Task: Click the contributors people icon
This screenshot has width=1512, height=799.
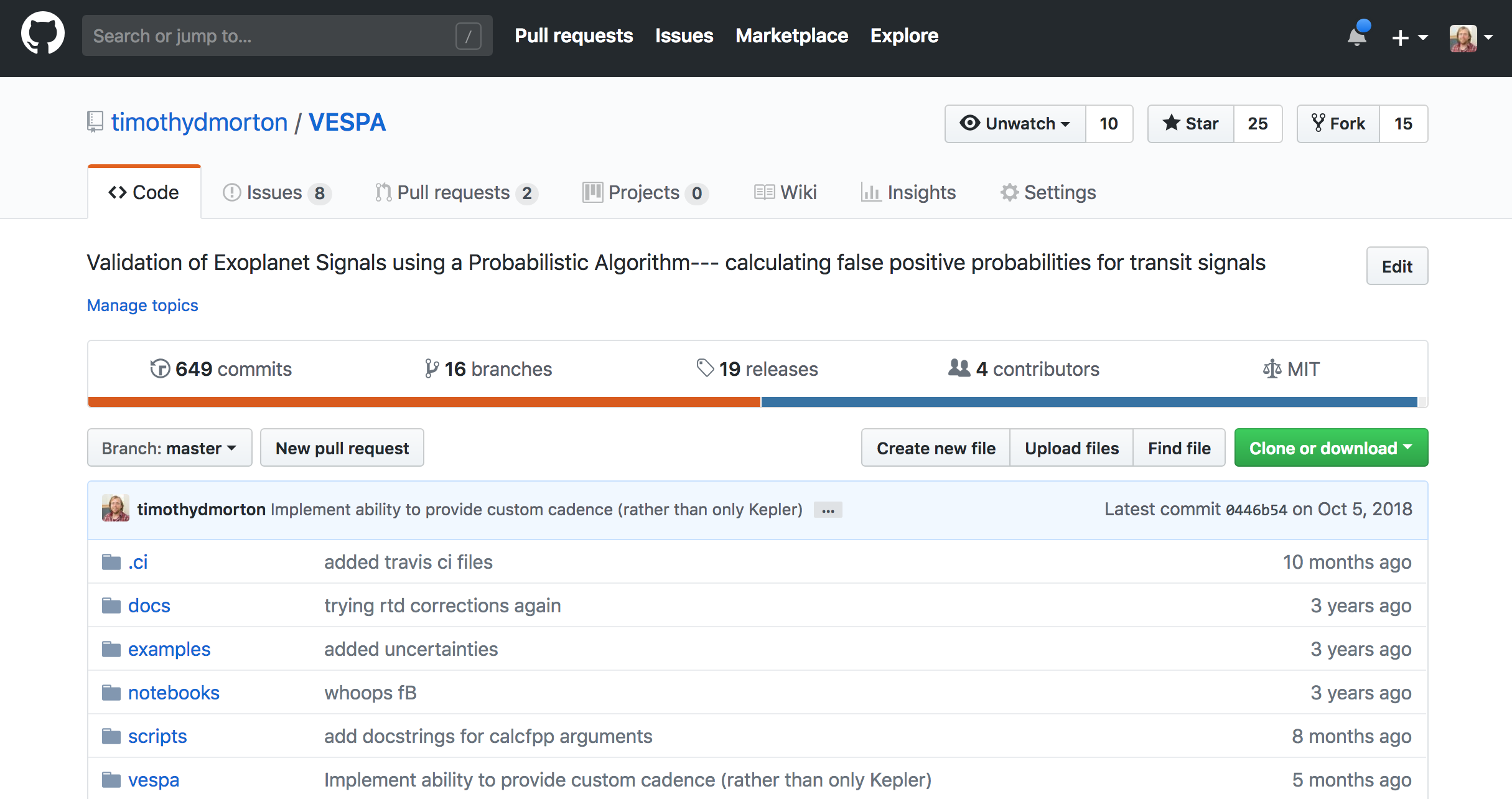Action: (x=959, y=368)
